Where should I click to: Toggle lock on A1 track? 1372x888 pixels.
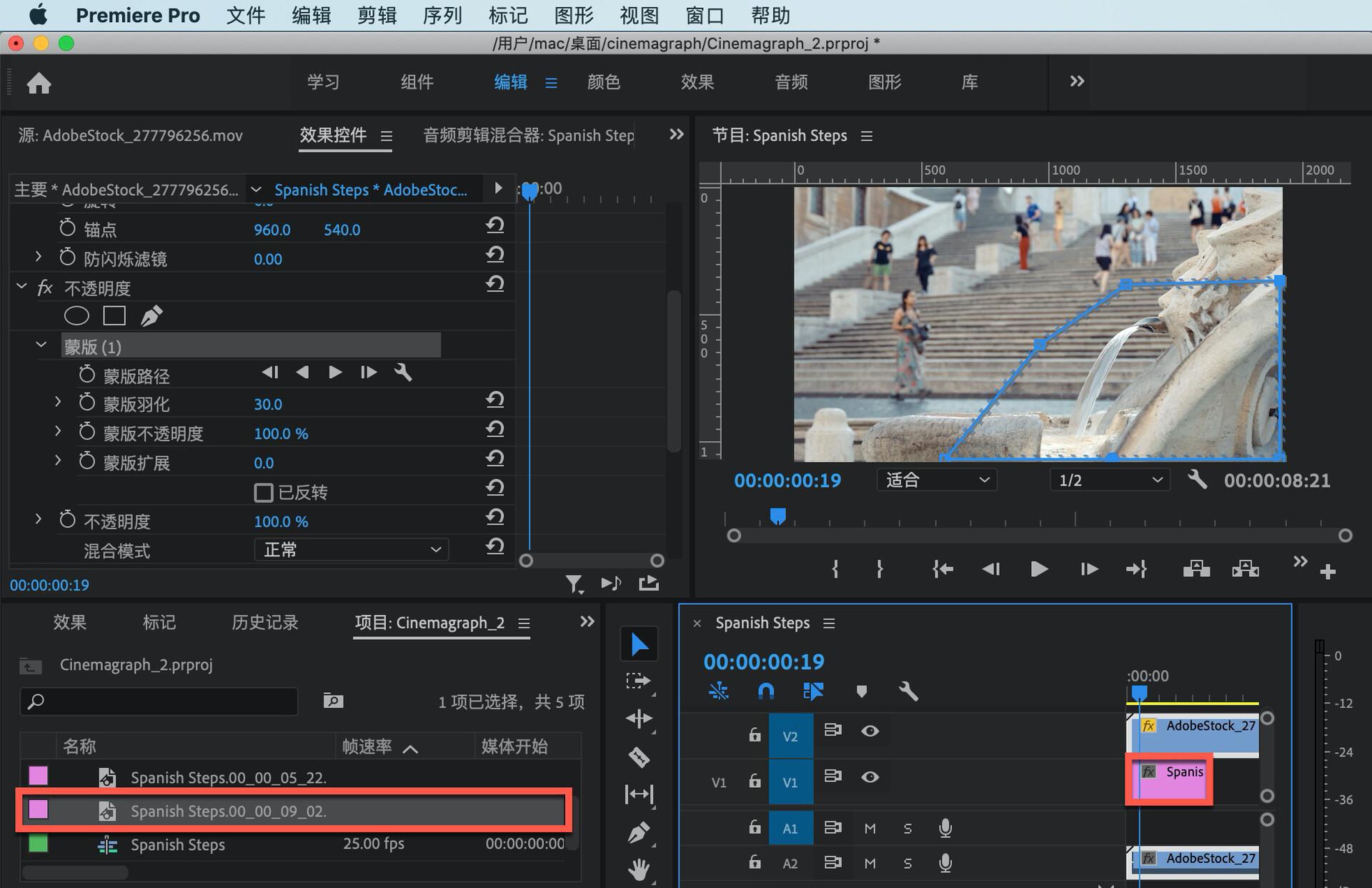click(x=755, y=827)
